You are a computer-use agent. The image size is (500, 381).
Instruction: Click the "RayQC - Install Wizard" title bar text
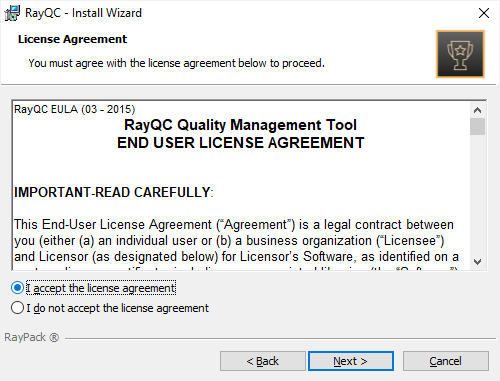coord(83,13)
